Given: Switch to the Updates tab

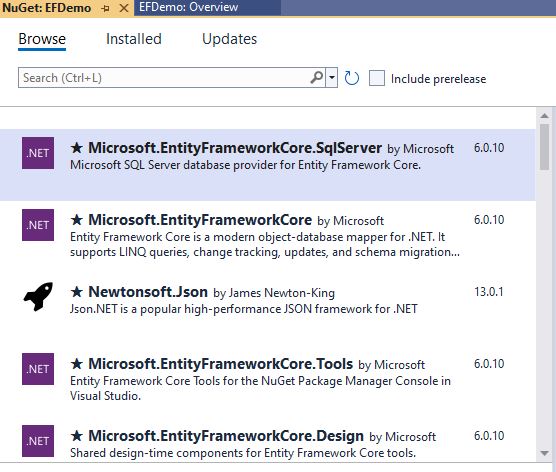Looking at the screenshot, I should (x=229, y=39).
